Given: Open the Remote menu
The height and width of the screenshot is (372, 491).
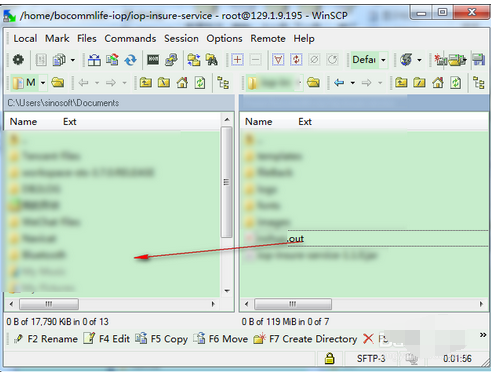Looking at the screenshot, I should tap(268, 39).
